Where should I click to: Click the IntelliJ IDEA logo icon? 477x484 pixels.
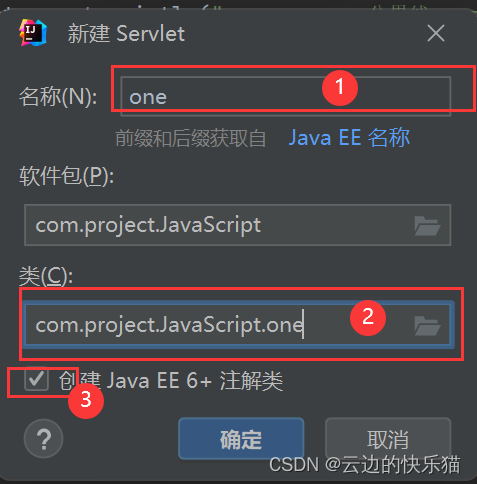point(33,33)
